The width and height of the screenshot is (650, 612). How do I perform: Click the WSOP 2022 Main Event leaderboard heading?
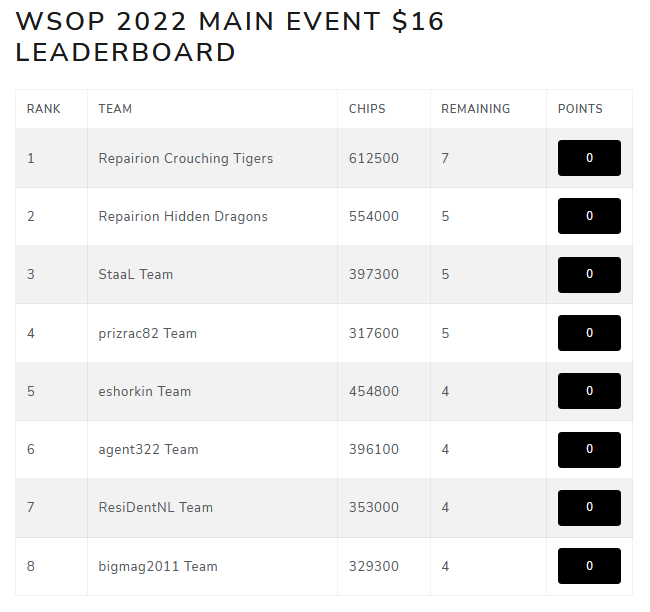[230, 37]
